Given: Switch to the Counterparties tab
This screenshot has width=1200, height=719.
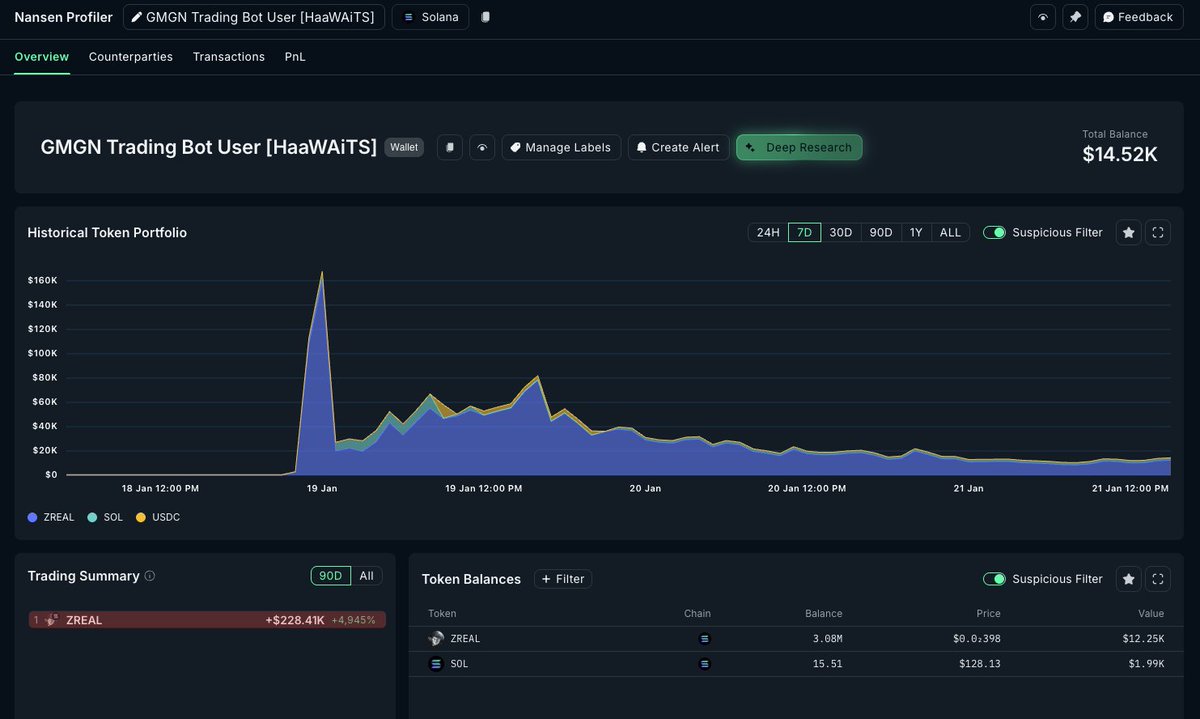Looking at the screenshot, I should click(x=131, y=57).
